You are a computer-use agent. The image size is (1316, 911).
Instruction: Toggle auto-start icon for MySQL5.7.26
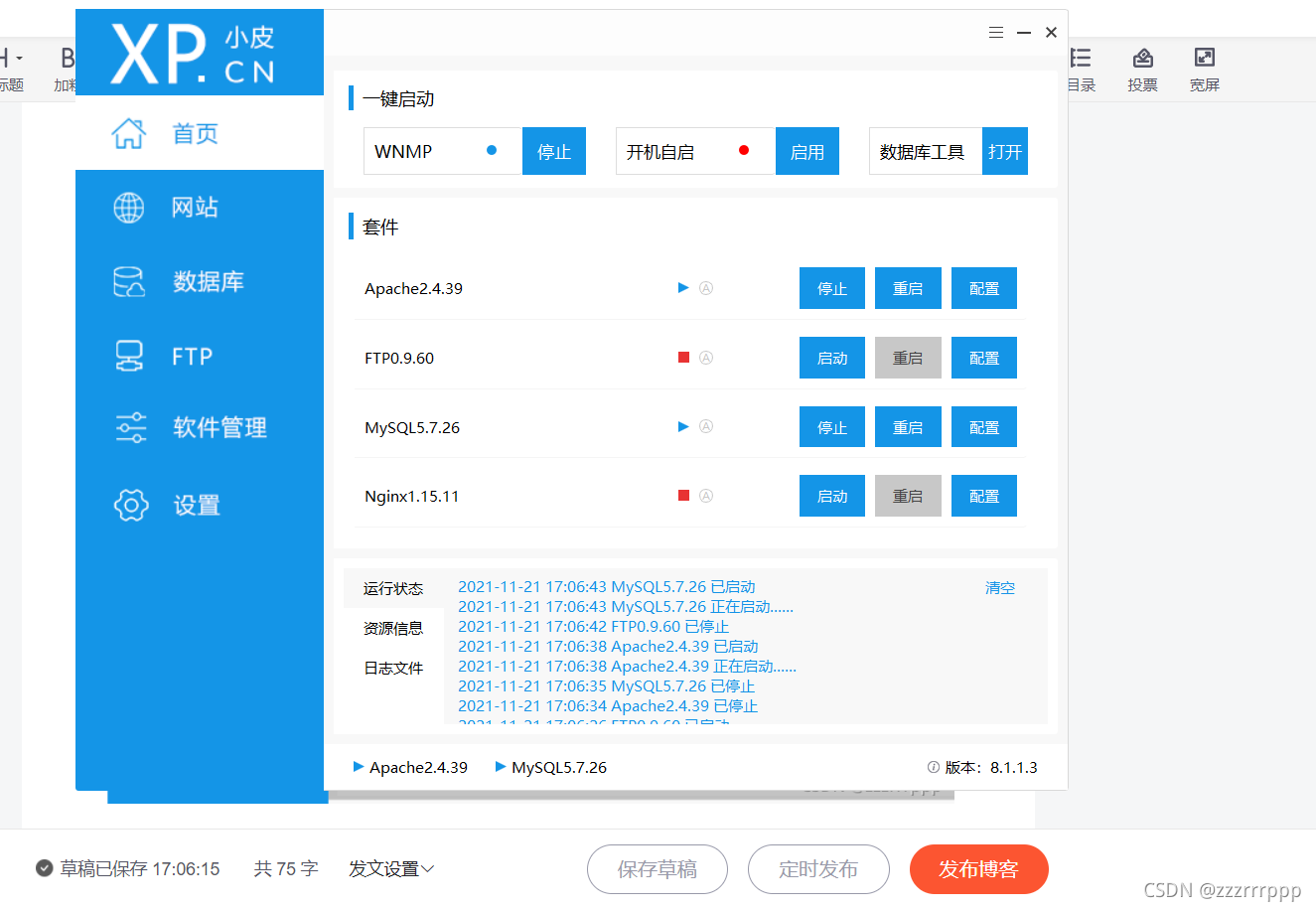[706, 426]
